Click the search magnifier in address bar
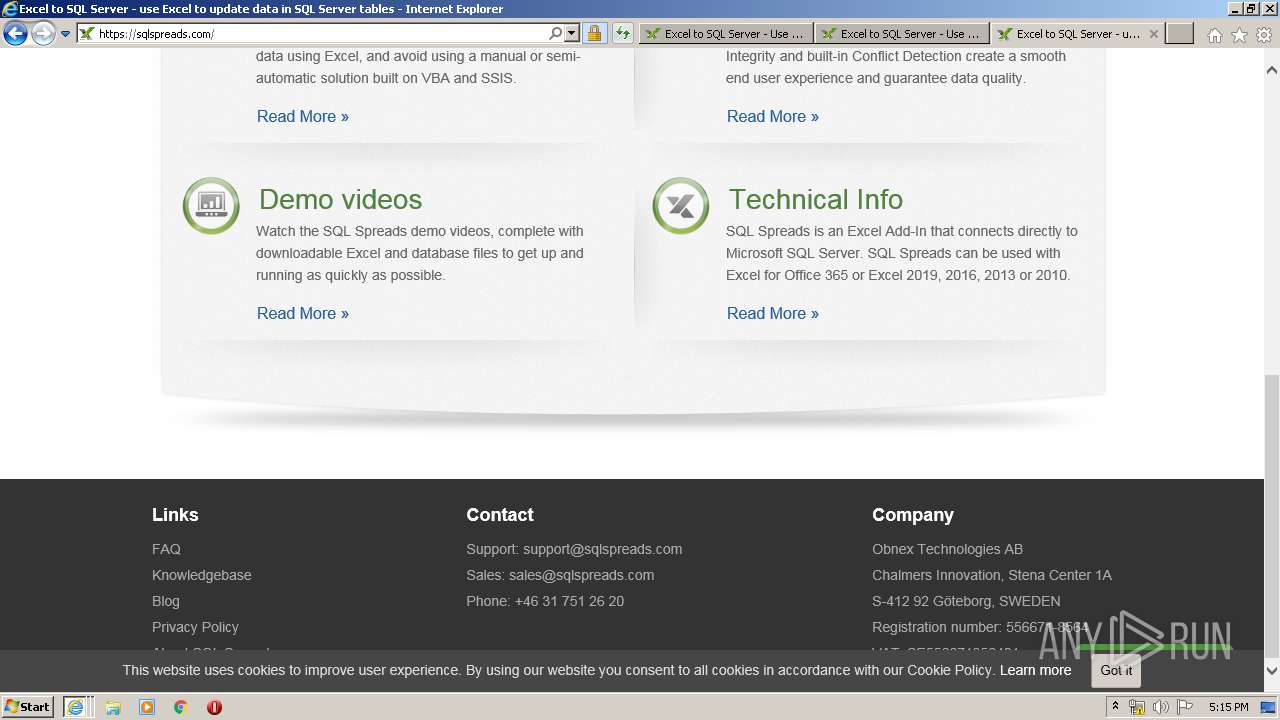This screenshot has width=1280, height=720. point(556,34)
